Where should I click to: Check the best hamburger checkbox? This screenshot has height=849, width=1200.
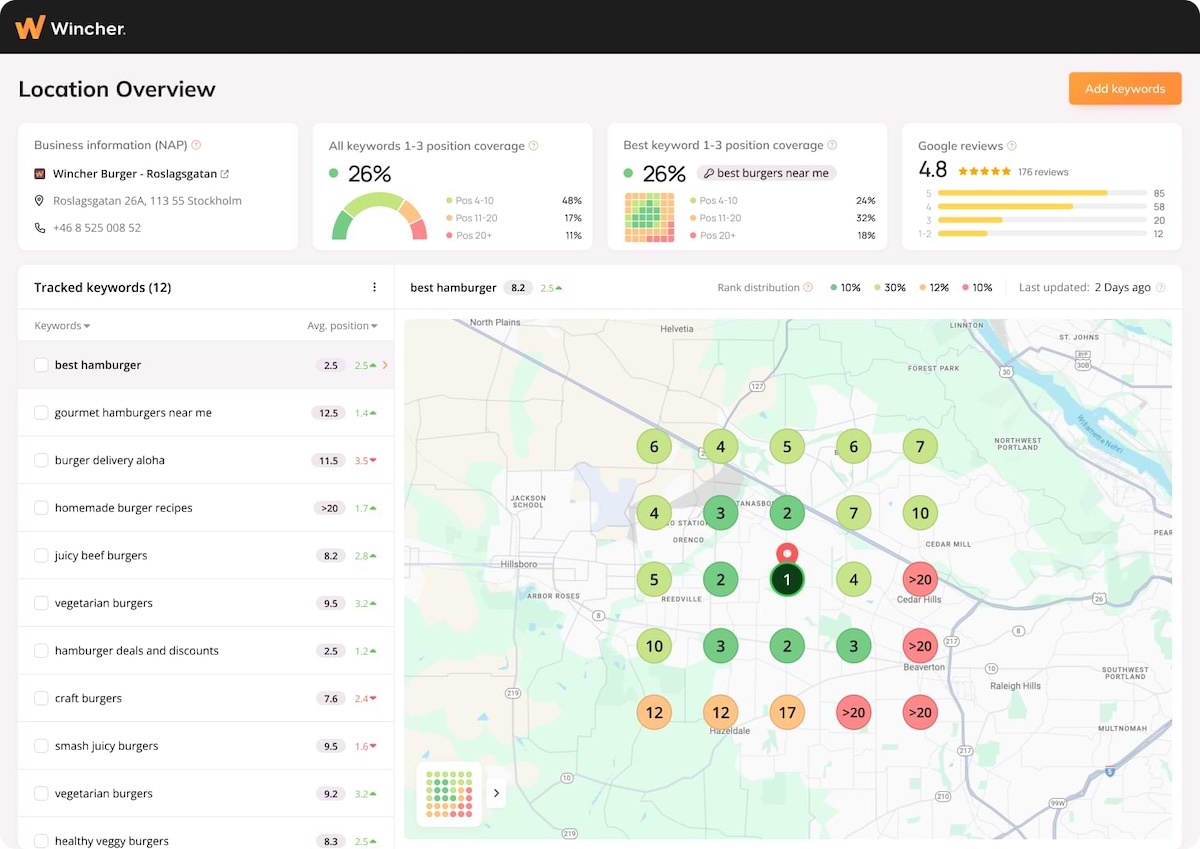[41, 365]
